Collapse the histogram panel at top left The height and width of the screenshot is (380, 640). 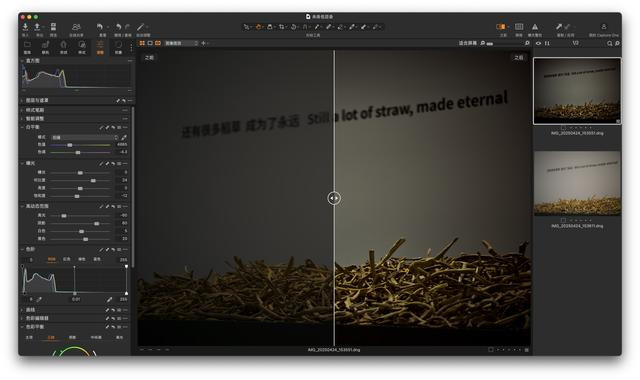22,60
